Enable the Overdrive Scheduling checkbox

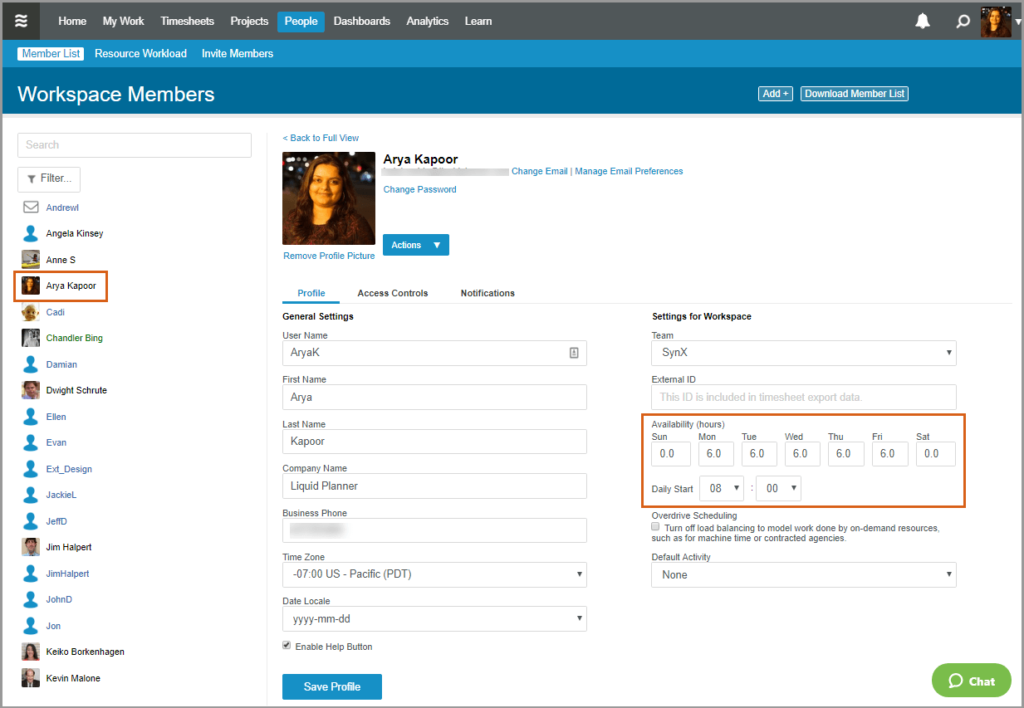656,526
